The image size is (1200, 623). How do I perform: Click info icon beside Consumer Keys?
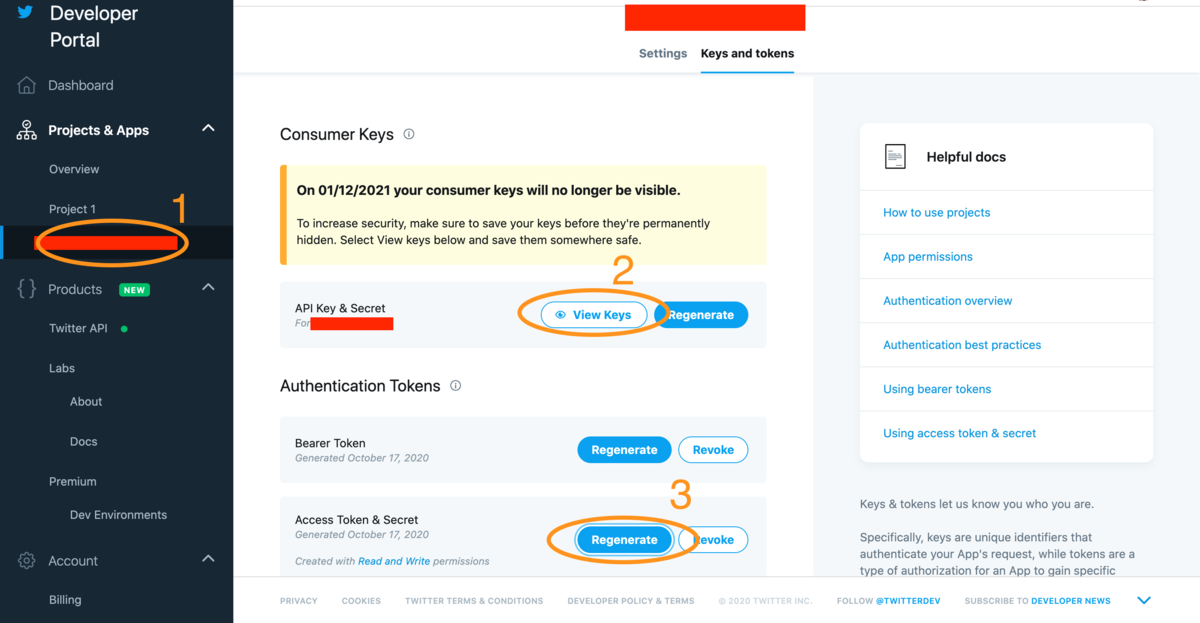click(409, 134)
